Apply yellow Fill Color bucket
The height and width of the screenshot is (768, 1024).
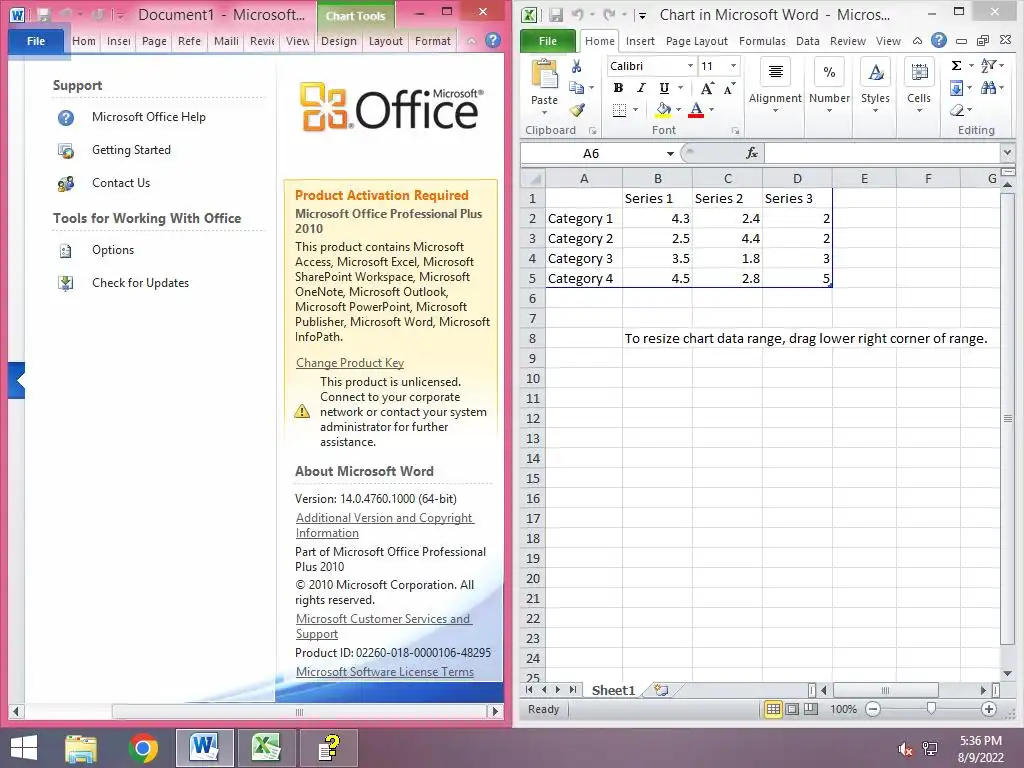pos(663,110)
